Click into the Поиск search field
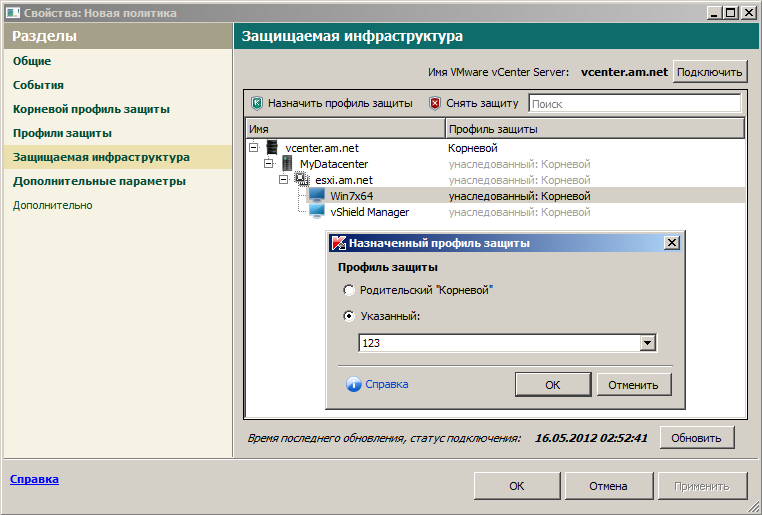The height and width of the screenshot is (515, 762). coord(635,103)
